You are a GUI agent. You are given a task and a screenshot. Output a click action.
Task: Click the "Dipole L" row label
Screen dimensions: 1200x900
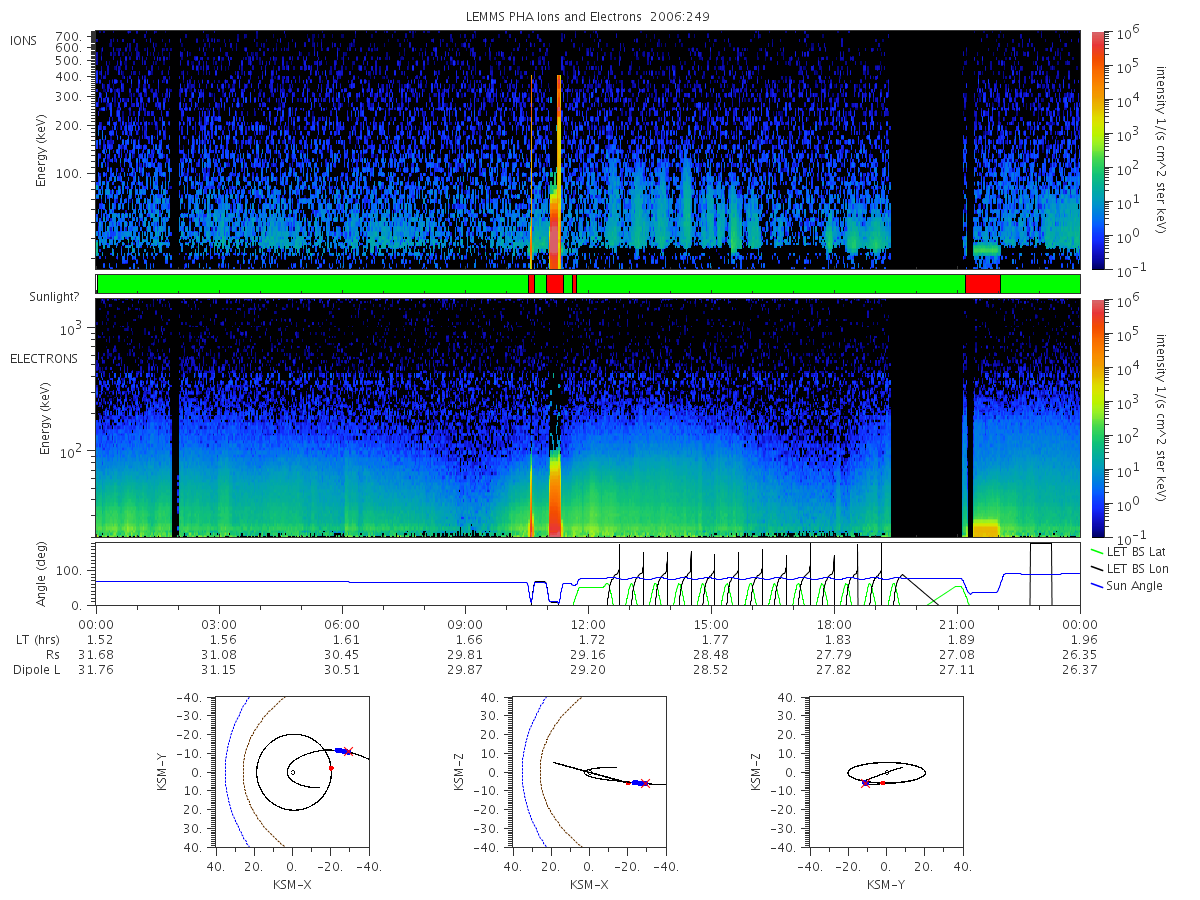point(36,670)
